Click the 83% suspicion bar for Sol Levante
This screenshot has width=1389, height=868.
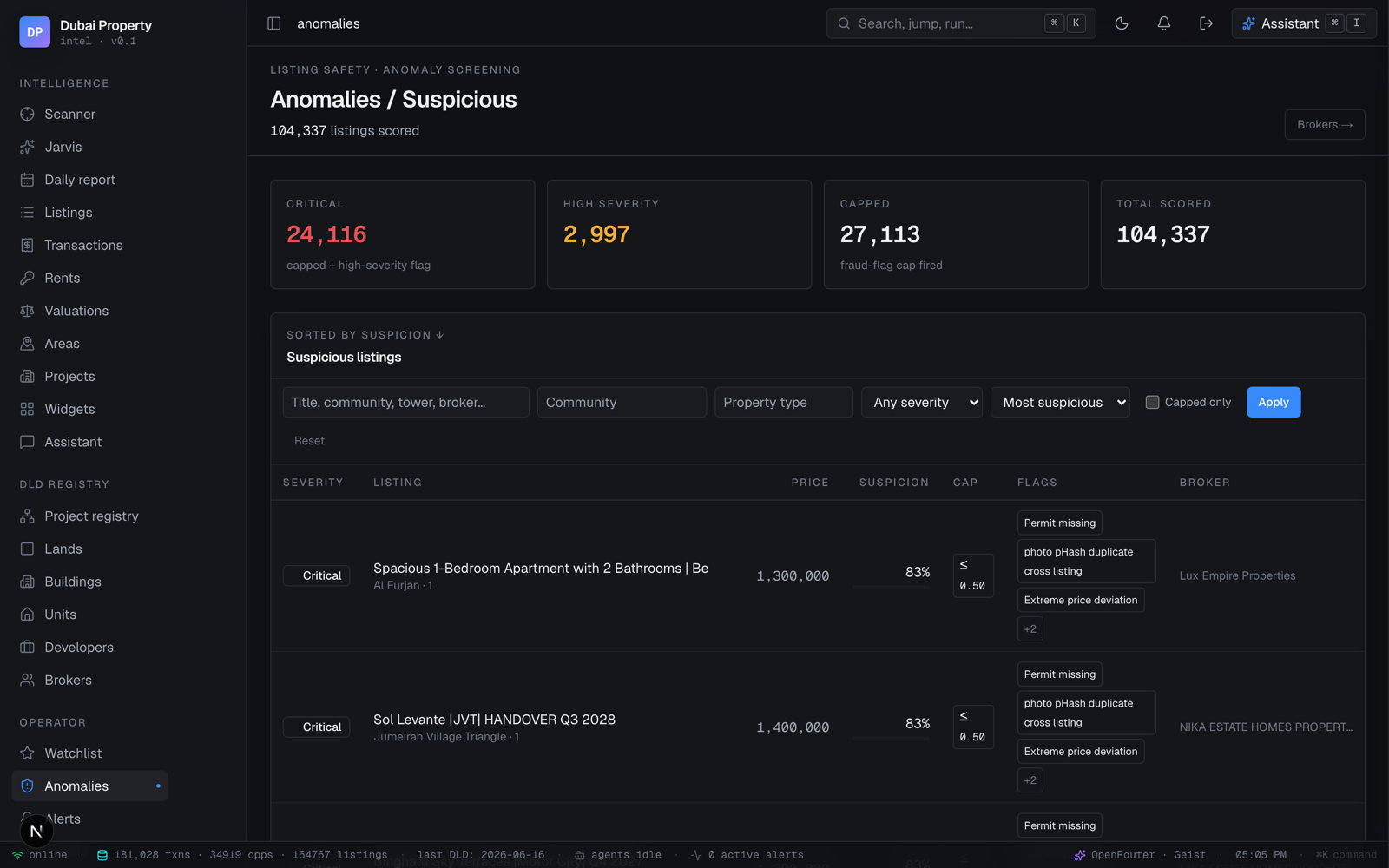pos(891,739)
